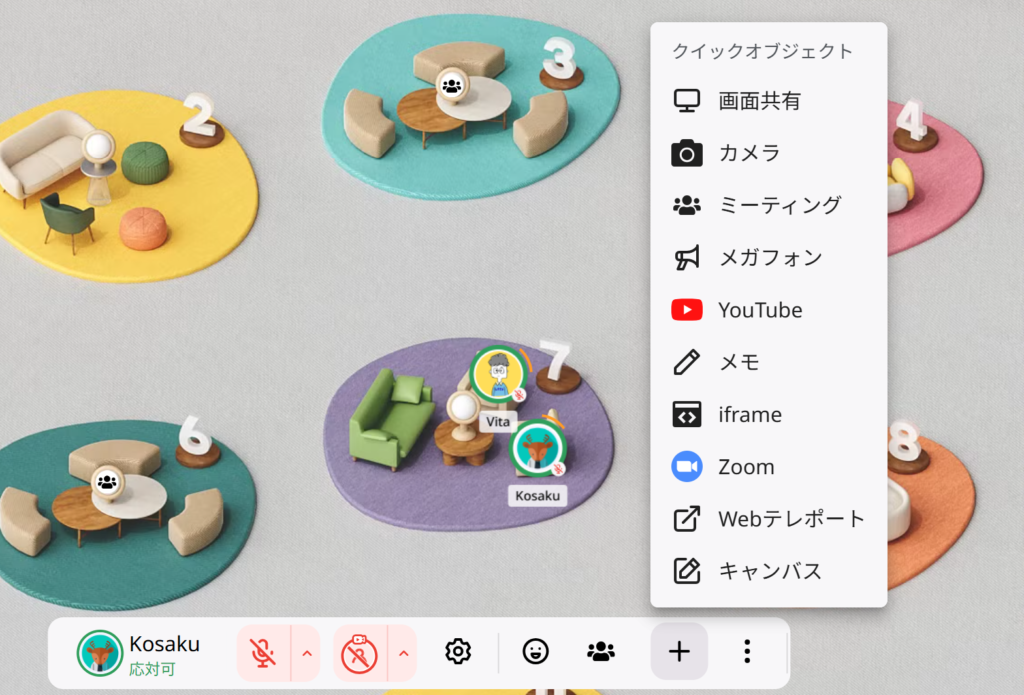Open the participants list icon in toolbar
Image resolution: width=1024 pixels, height=695 pixels.
(601, 652)
